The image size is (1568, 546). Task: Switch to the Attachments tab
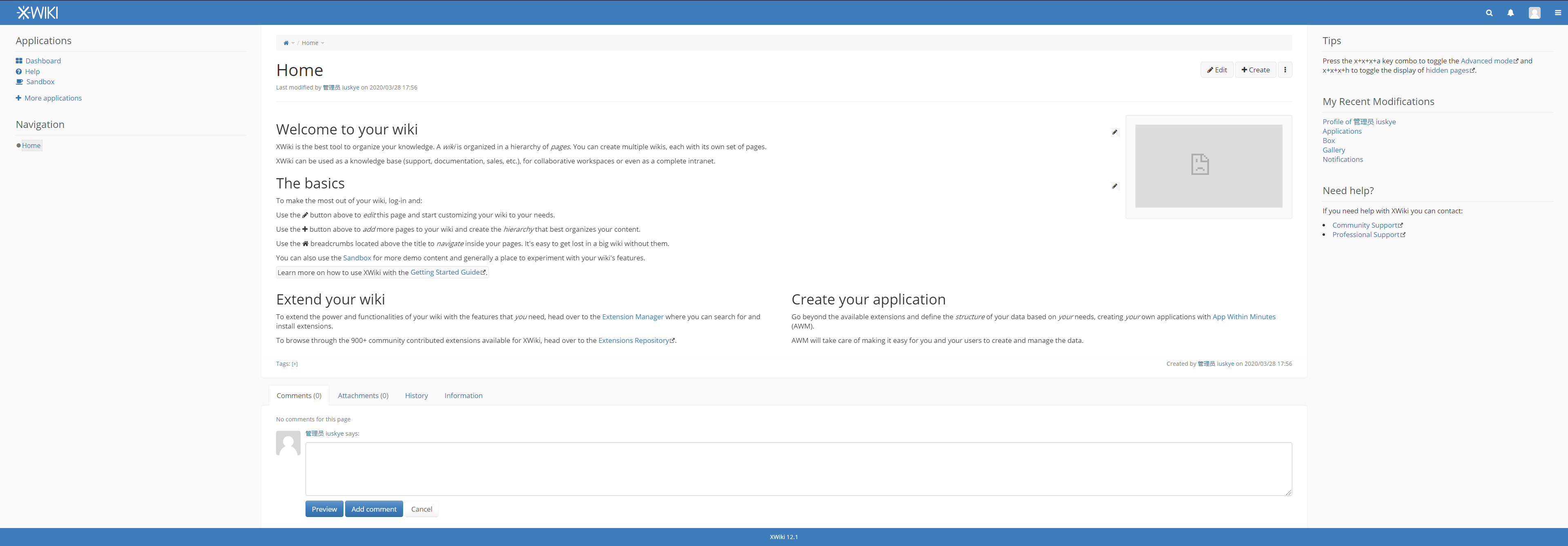pyautogui.click(x=363, y=396)
